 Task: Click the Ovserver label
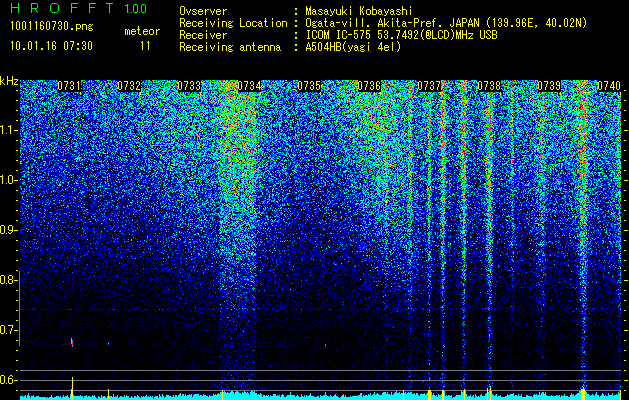click(203, 11)
